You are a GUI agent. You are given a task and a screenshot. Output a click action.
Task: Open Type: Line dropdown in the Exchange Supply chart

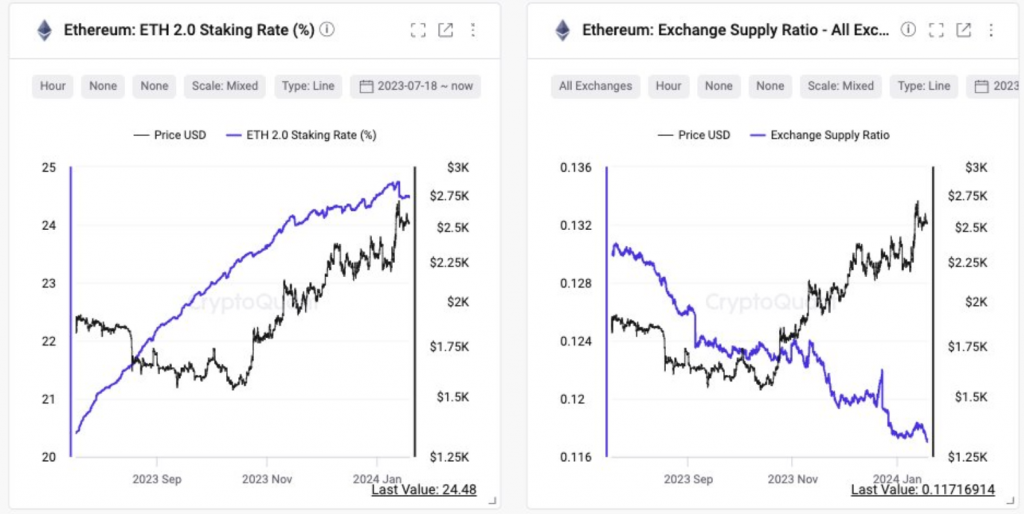[x=924, y=86]
